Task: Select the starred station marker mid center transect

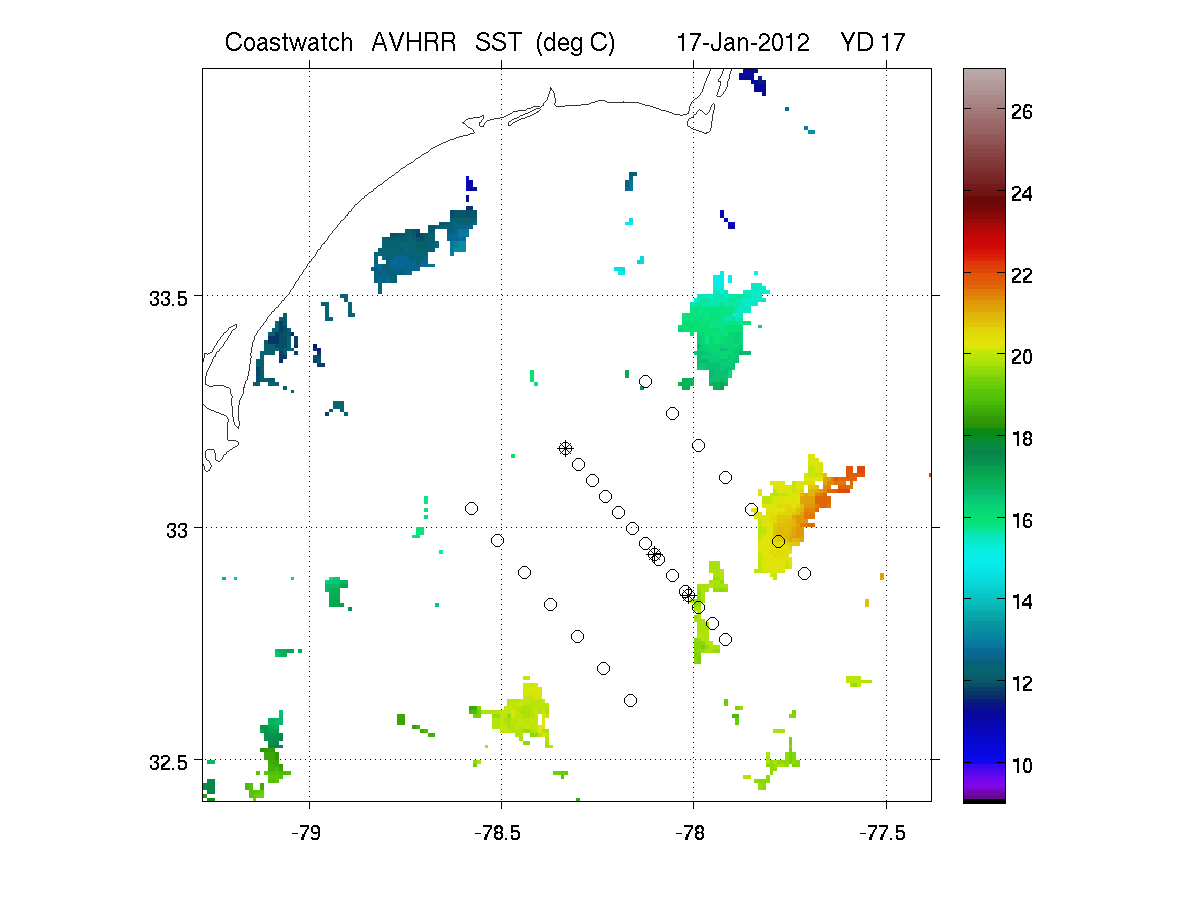Action: [x=654, y=554]
